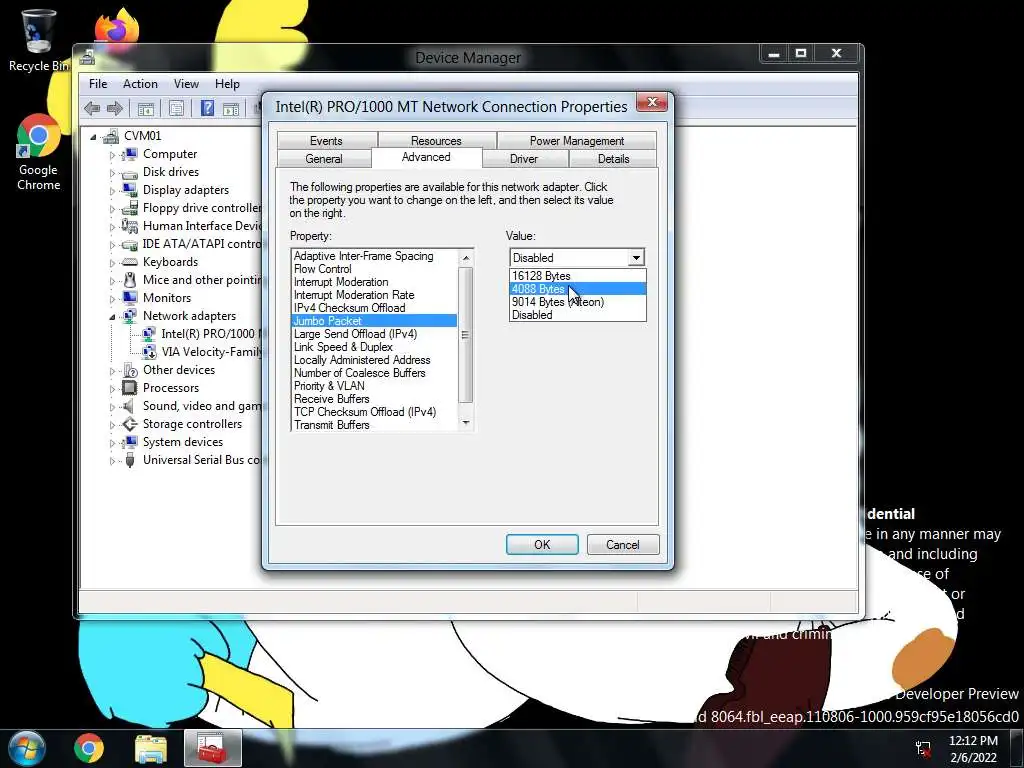Open Recycle Bin desktop icon
Screen dimensions: 1024x768
point(38,40)
